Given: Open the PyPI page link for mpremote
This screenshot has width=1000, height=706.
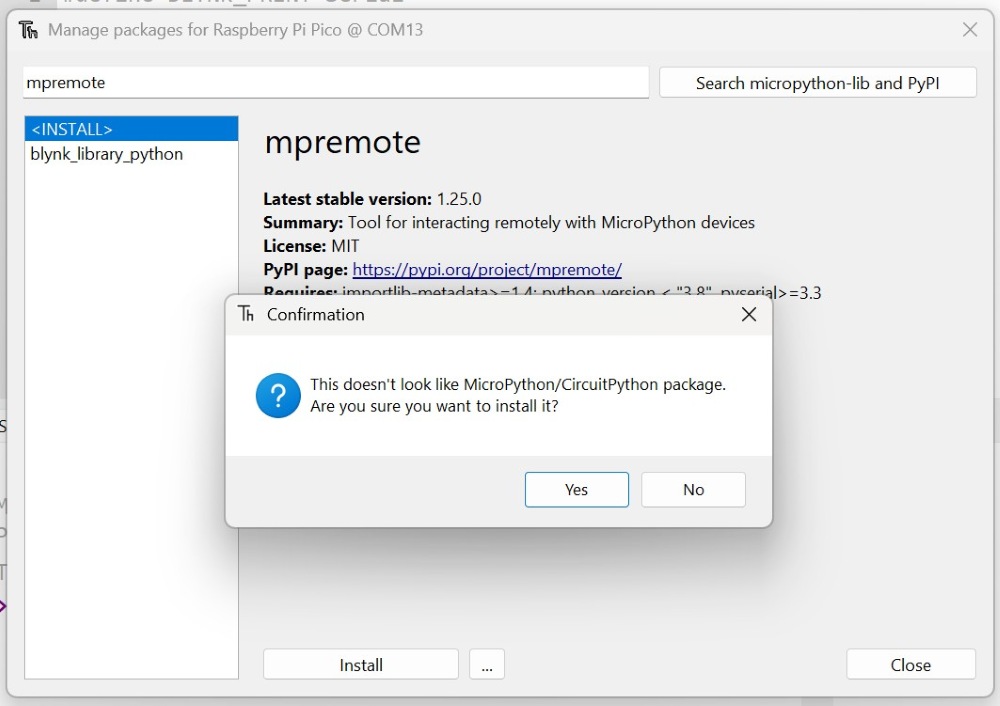Looking at the screenshot, I should pos(487,270).
